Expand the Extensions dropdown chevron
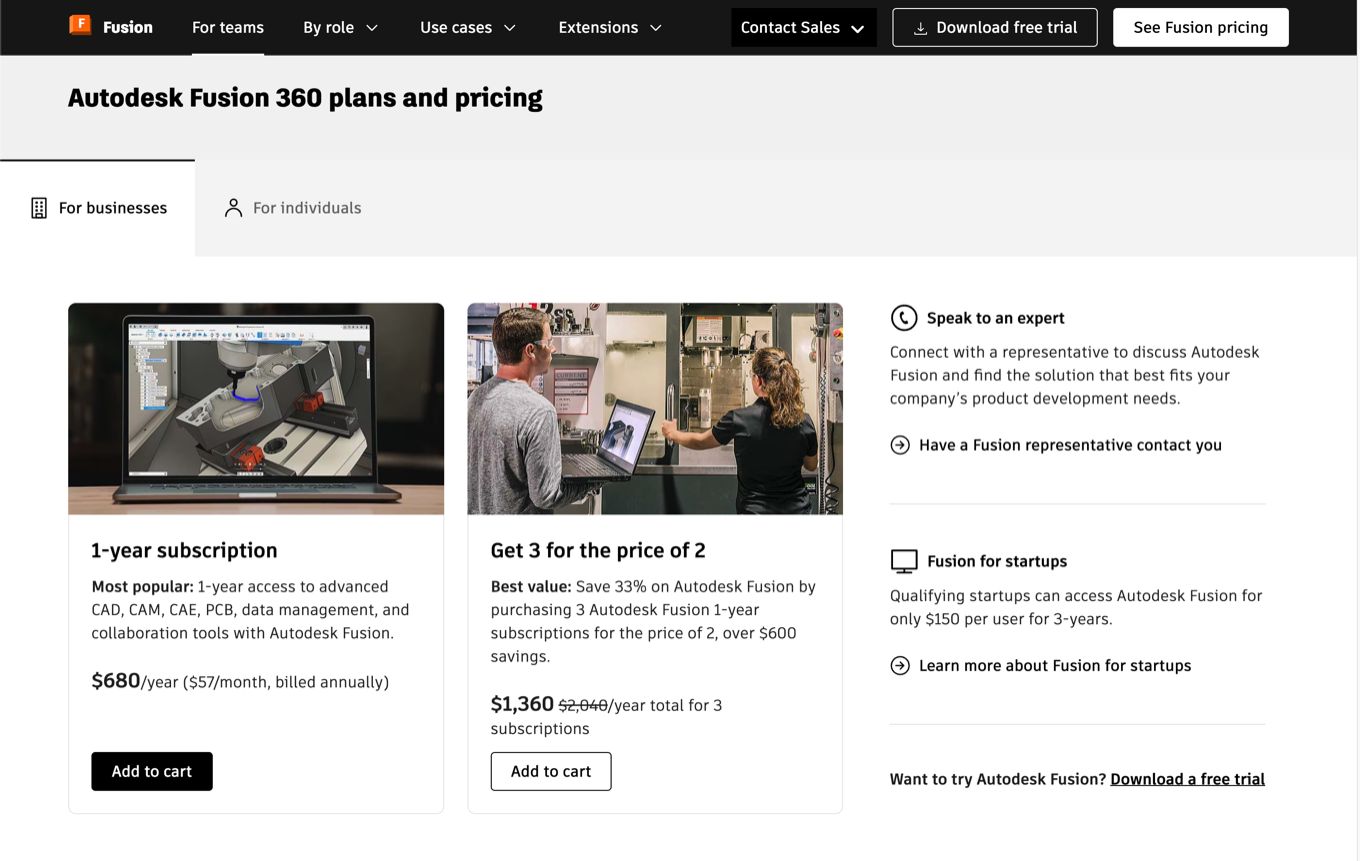1360x861 pixels. [656, 28]
